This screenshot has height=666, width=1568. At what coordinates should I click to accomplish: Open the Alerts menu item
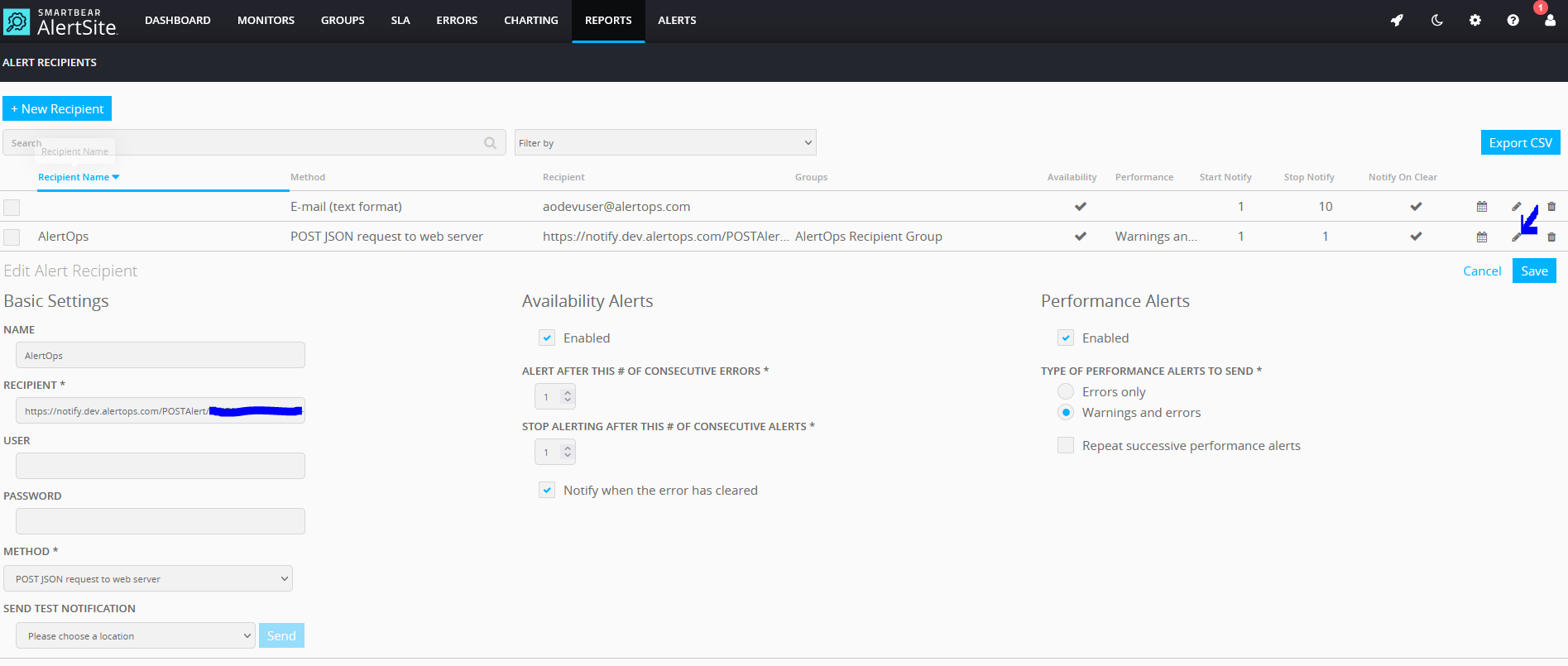pyautogui.click(x=677, y=21)
